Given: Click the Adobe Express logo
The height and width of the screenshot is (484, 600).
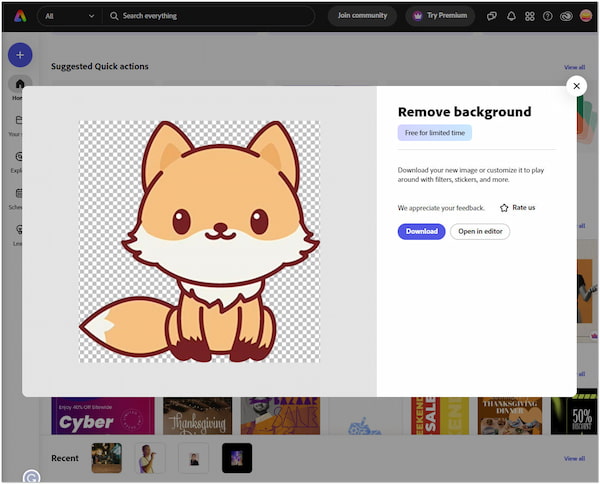Looking at the screenshot, I should [x=20, y=16].
